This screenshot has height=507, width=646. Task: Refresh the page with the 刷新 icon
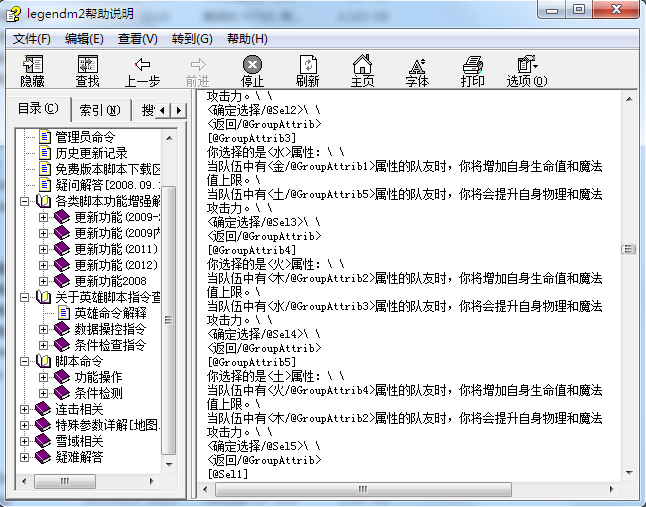click(x=307, y=70)
